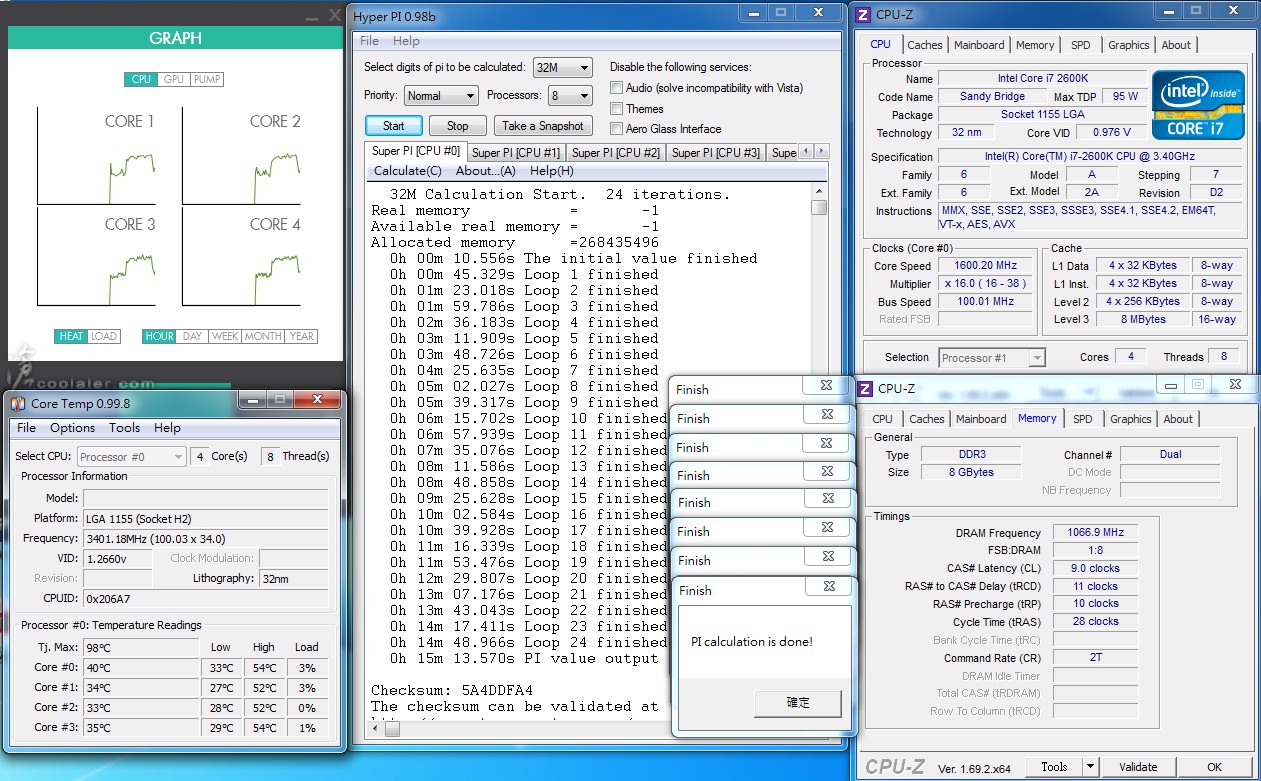This screenshot has width=1261, height=781.
Task: Check the Aero Glass Interface option
Action: tap(616, 128)
